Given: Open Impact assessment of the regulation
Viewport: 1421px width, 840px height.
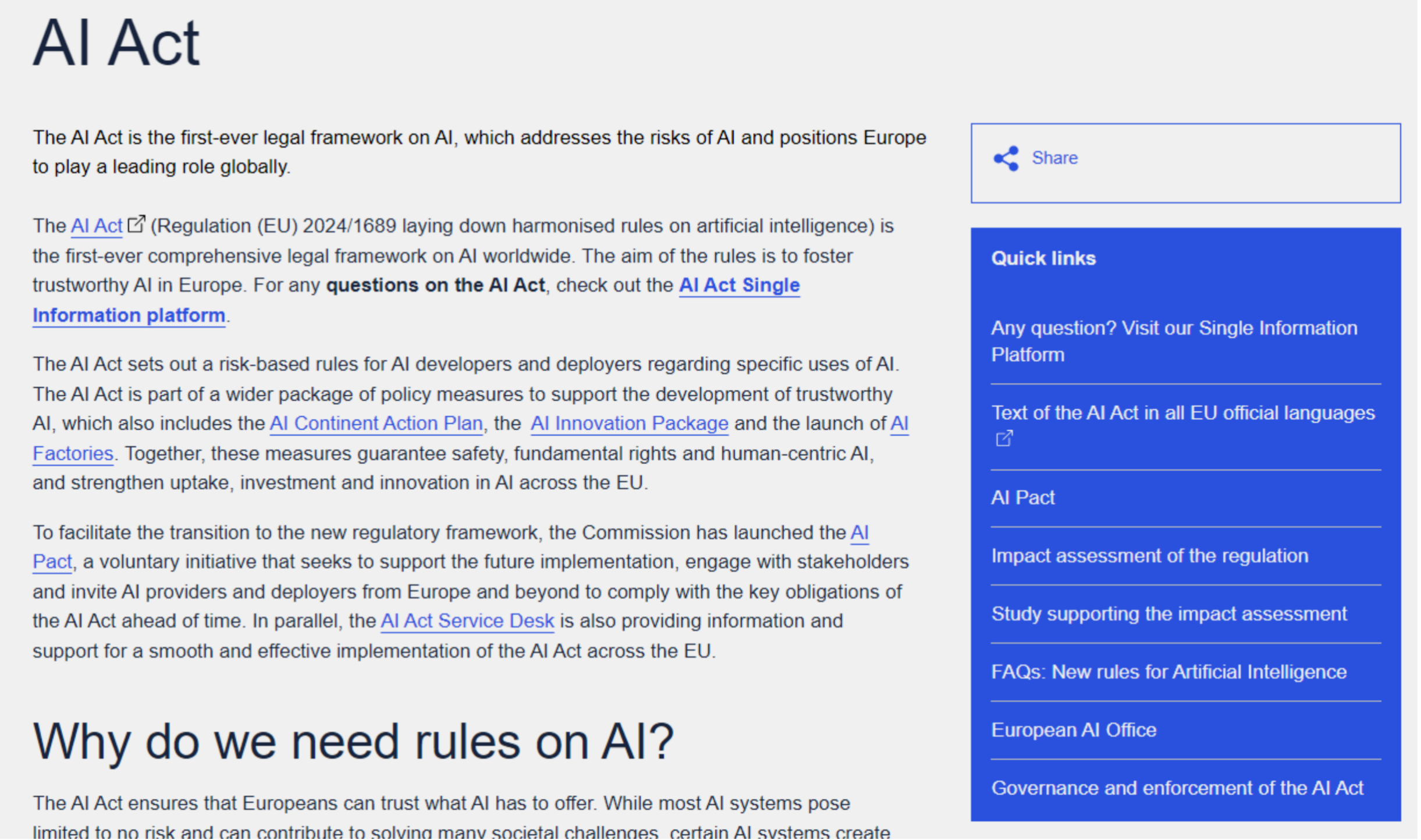Looking at the screenshot, I should pos(1149,556).
